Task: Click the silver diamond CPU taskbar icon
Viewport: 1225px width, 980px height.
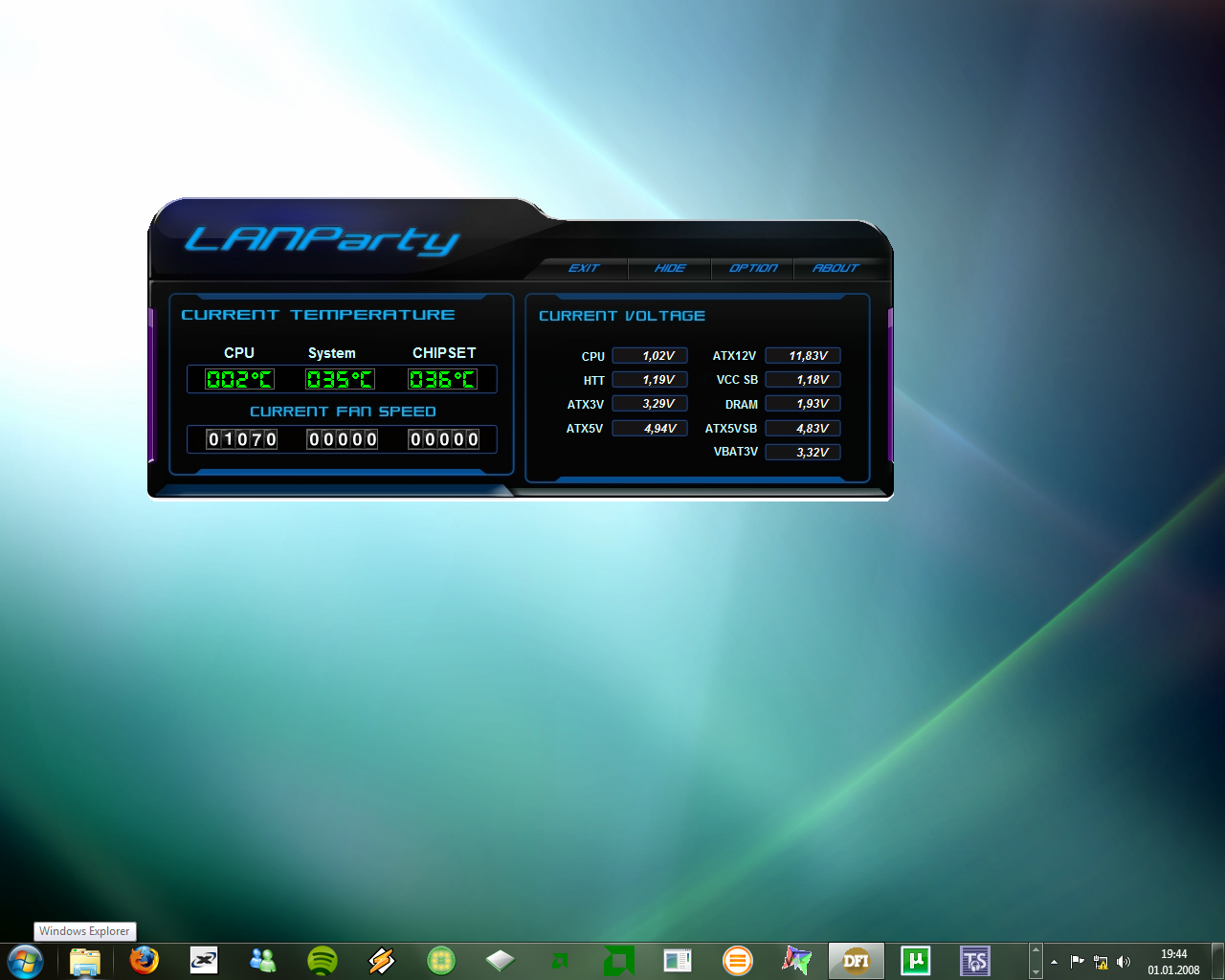Action: [501, 960]
